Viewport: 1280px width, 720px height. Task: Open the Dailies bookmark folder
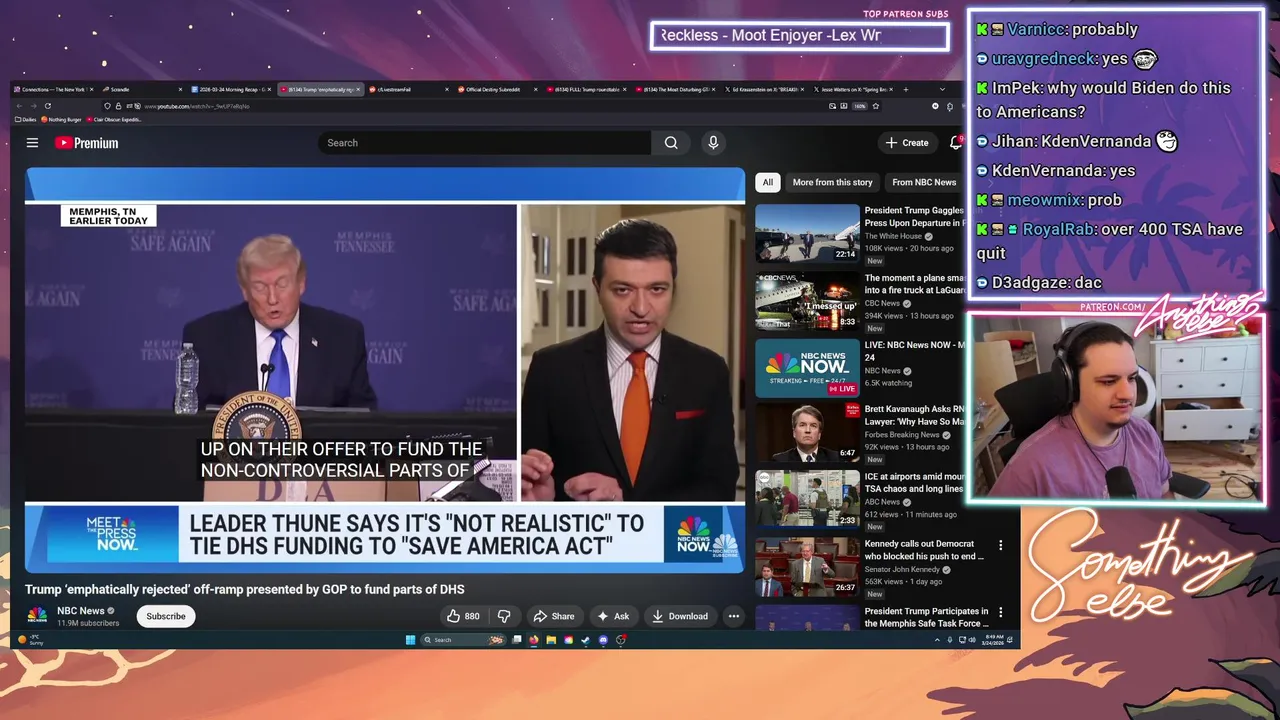tap(25, 119)
